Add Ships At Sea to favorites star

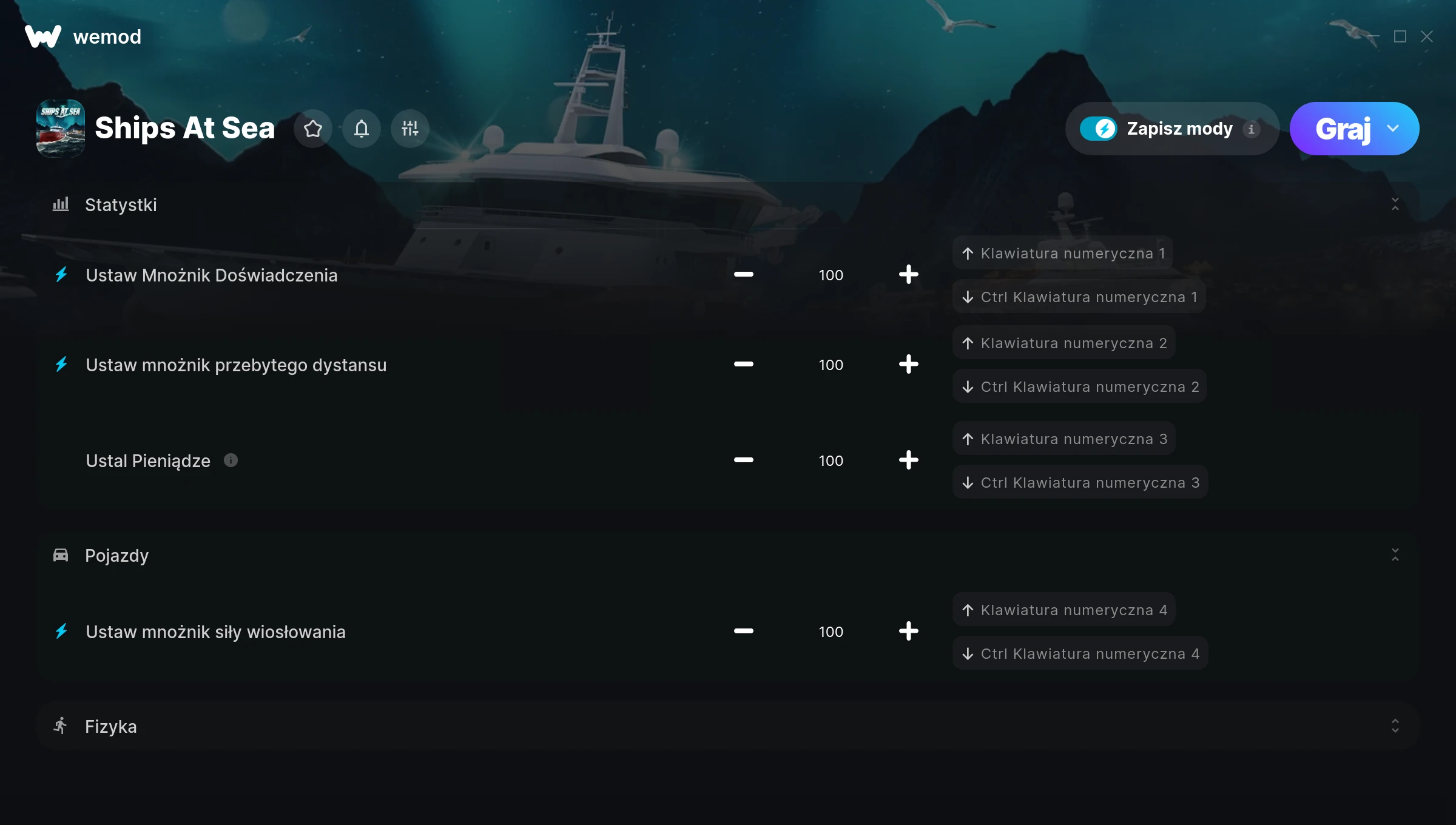313,129
